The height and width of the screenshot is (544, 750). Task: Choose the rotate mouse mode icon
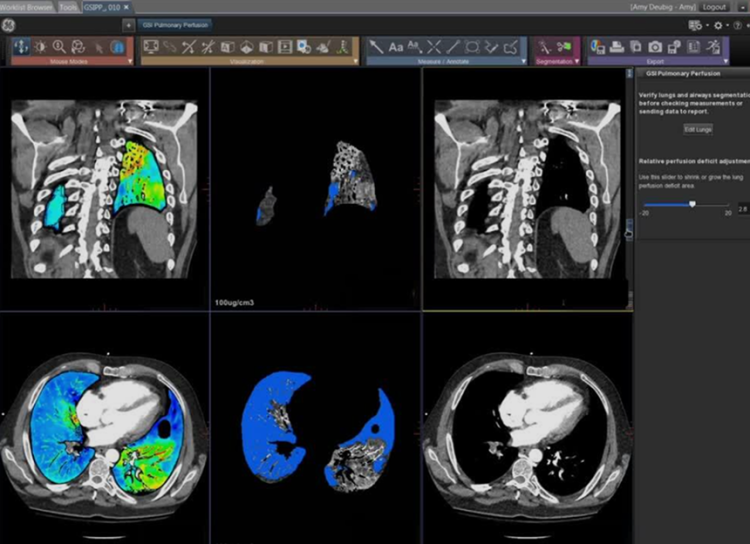tap(78, 47)
